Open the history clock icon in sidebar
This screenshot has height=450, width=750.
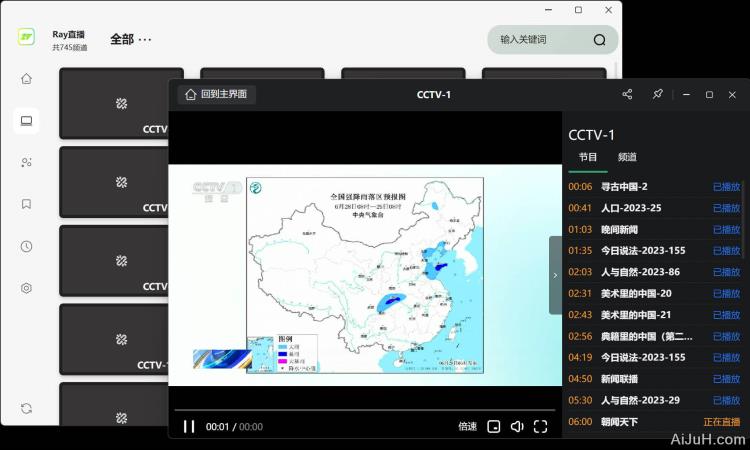pyautogui.click(x=26, y=246)
